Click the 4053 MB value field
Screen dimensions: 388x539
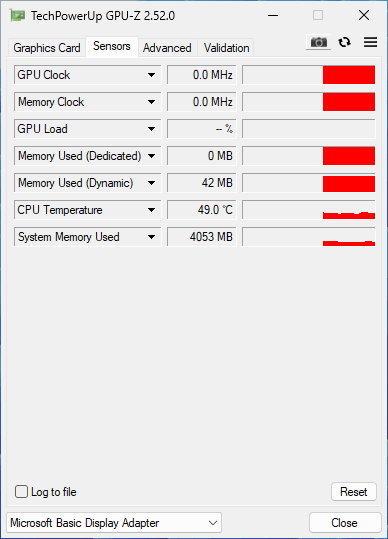(202, 237)
